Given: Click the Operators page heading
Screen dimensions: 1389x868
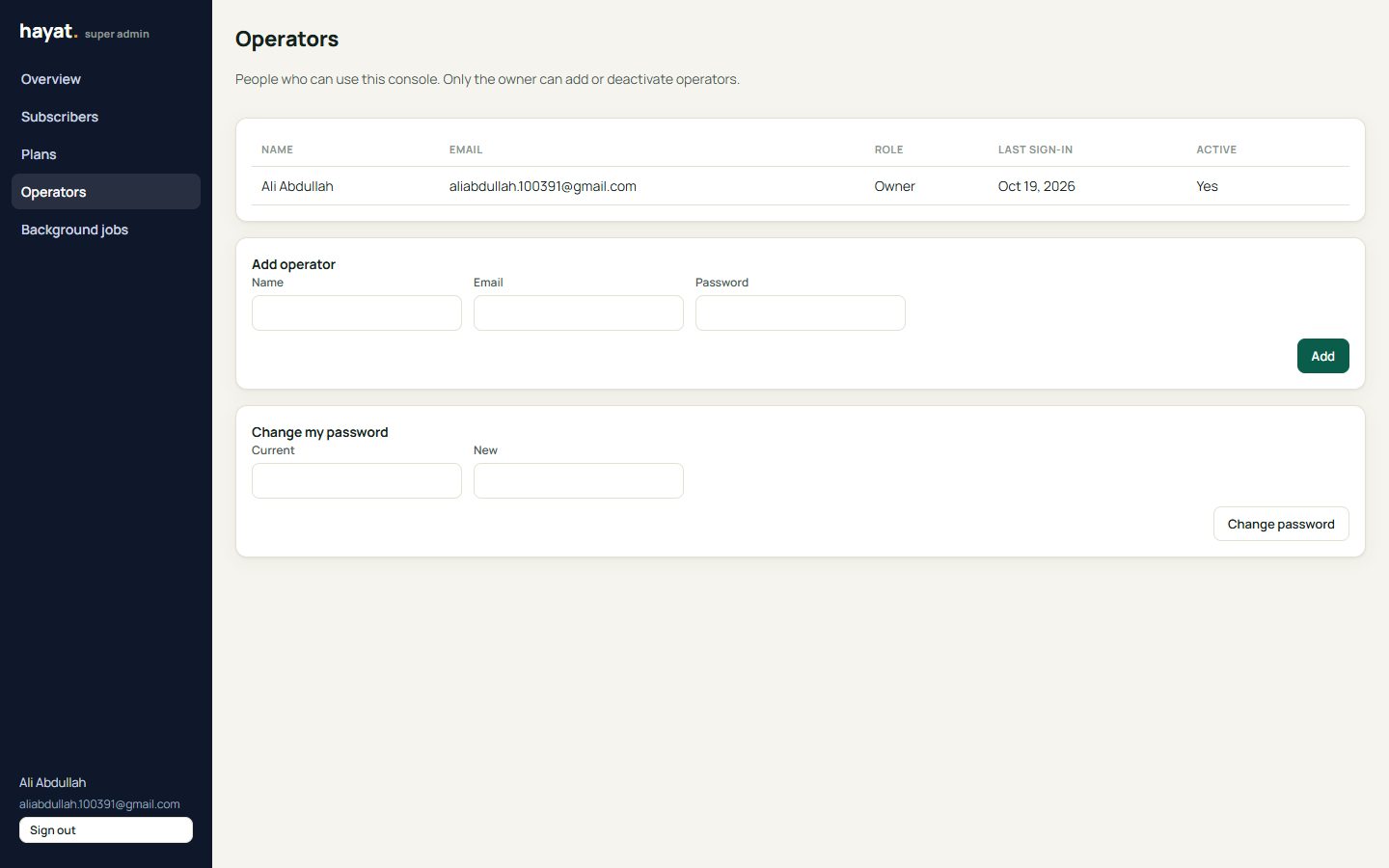Looking at the screenshot, I should coord(287,40).
